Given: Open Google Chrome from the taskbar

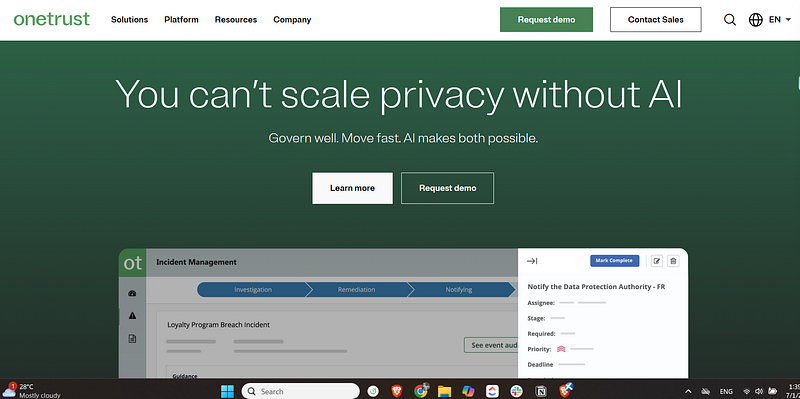Looking at the screenshot, I should pos(421,391).
